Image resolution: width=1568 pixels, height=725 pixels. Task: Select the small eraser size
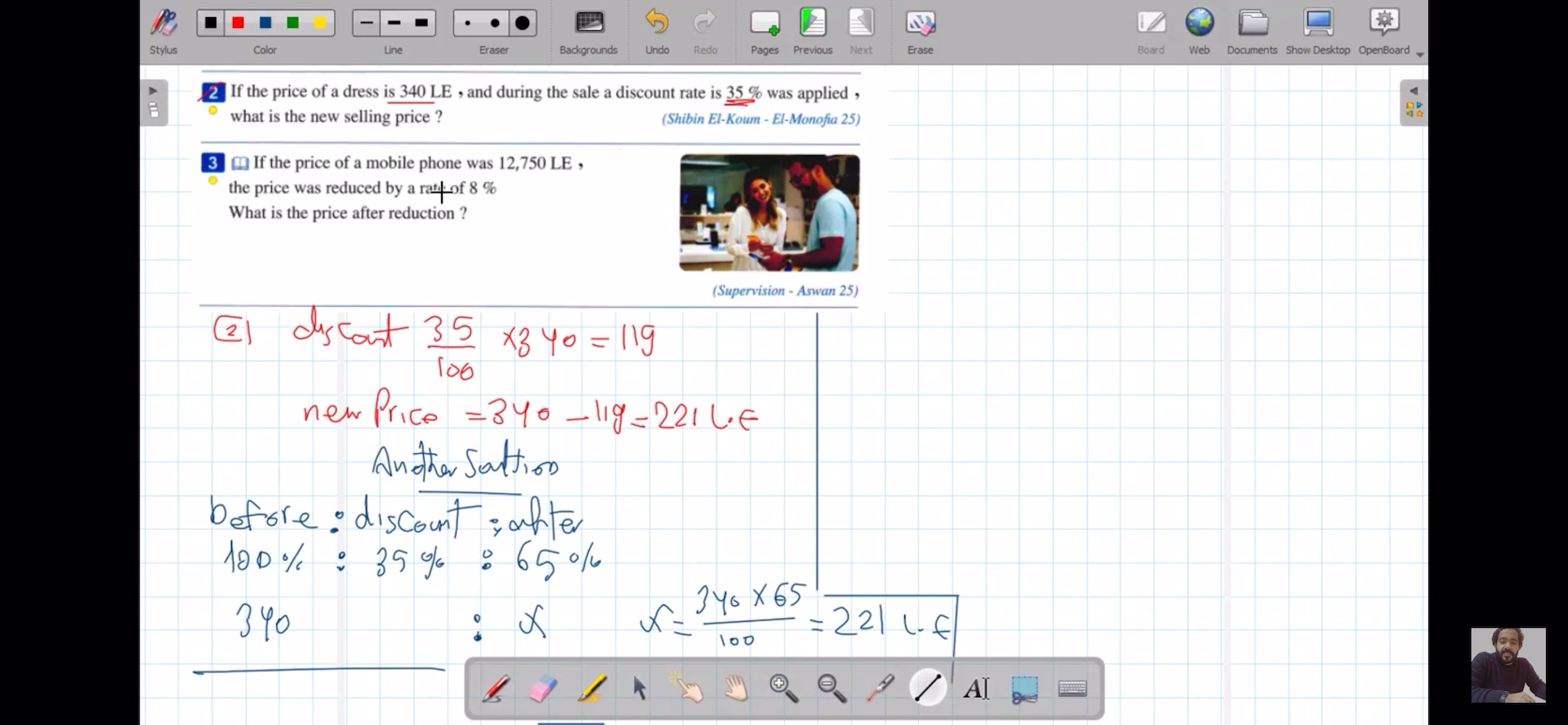click(467, 23)
